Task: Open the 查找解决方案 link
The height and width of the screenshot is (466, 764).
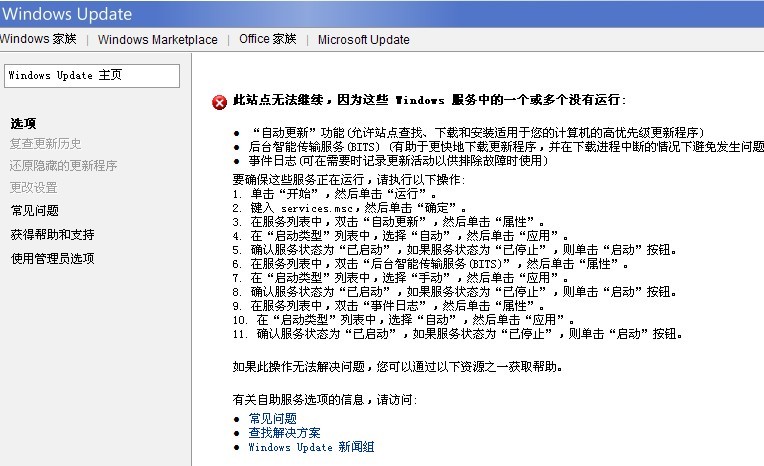Action: tap(285, 432)
